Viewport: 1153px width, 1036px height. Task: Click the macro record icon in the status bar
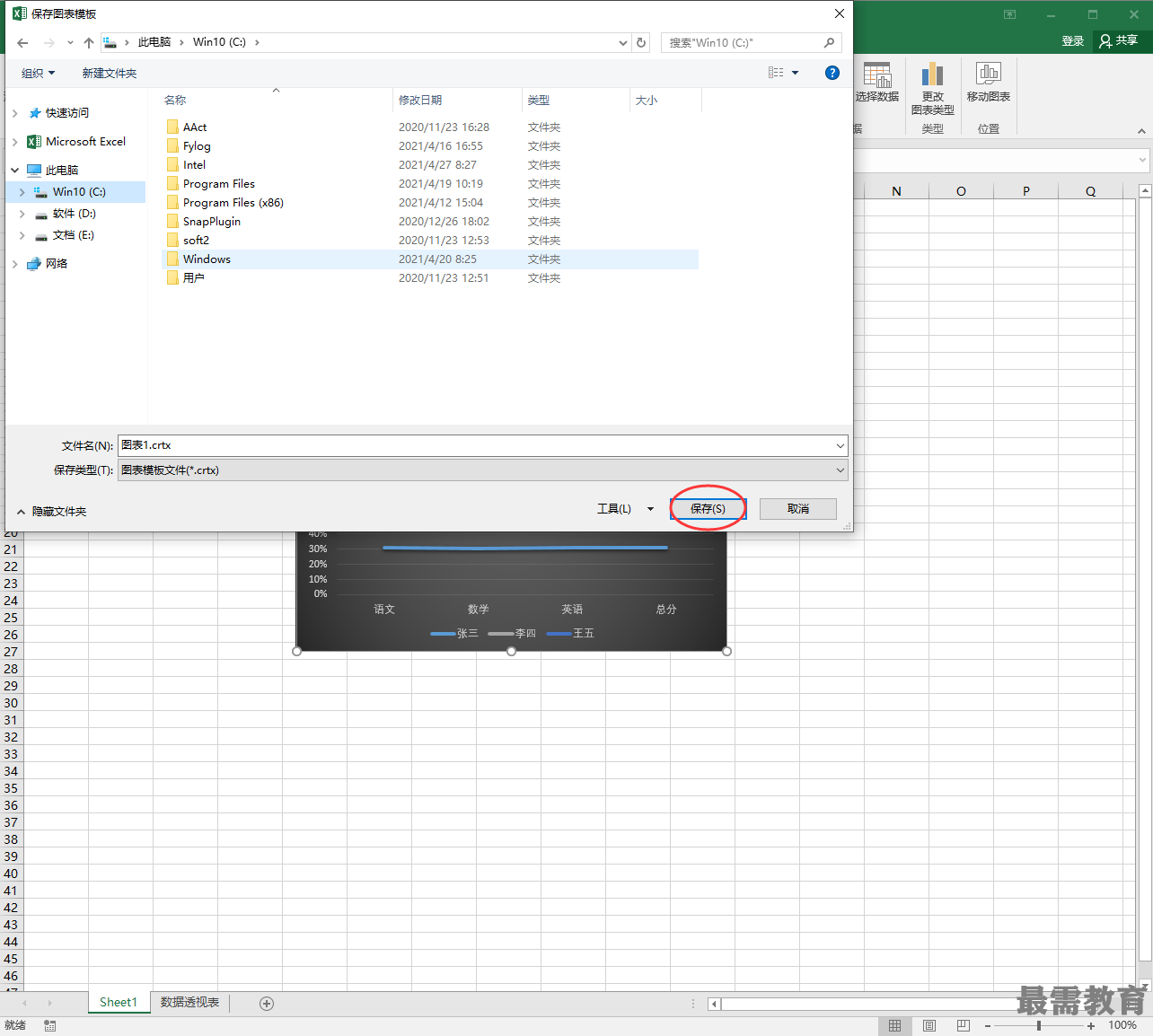(50, 1025)
